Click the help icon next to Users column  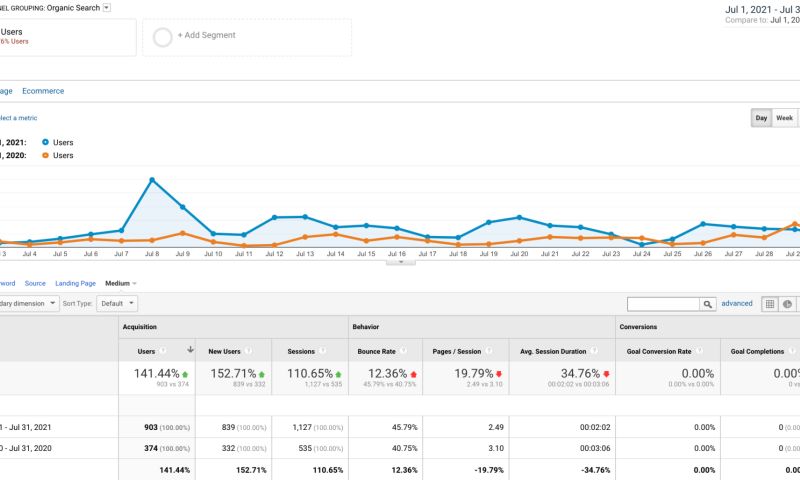coord(163,351)
